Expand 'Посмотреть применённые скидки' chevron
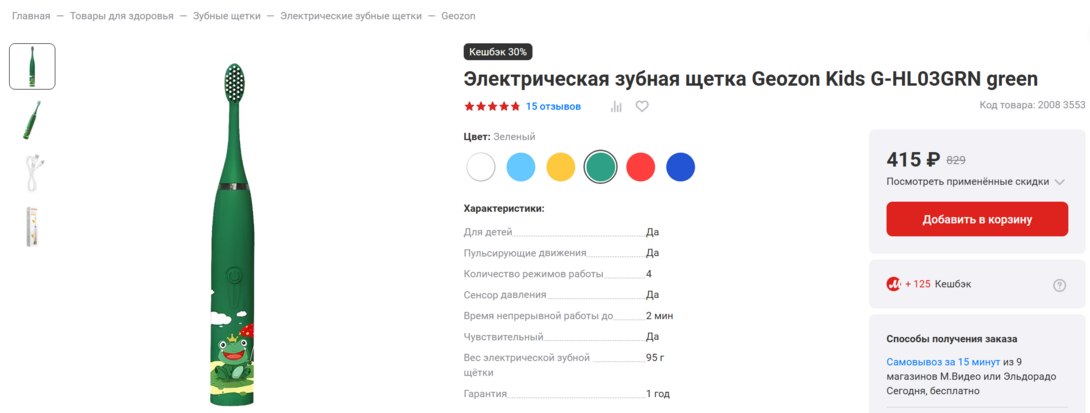This screenshot has width=1090, height=413. click(x=1059, y=182)
